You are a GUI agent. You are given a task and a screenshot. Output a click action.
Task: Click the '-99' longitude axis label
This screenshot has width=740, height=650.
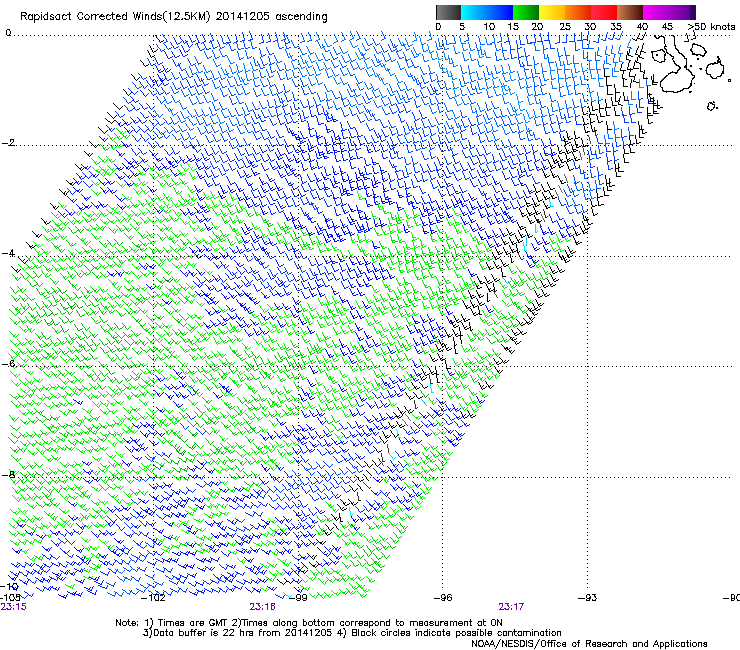[x=298, y=598]
